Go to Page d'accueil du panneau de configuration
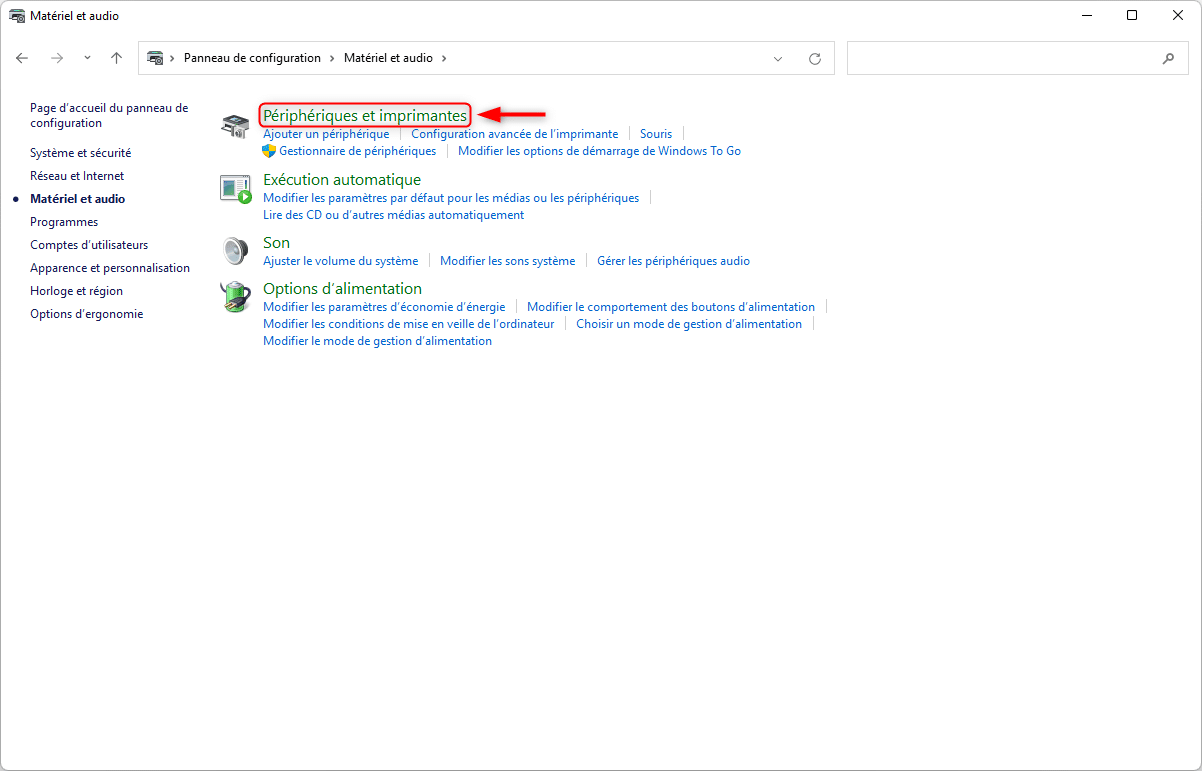The width and height of the screenshot is (1202, 771). [x=109, y=115]
